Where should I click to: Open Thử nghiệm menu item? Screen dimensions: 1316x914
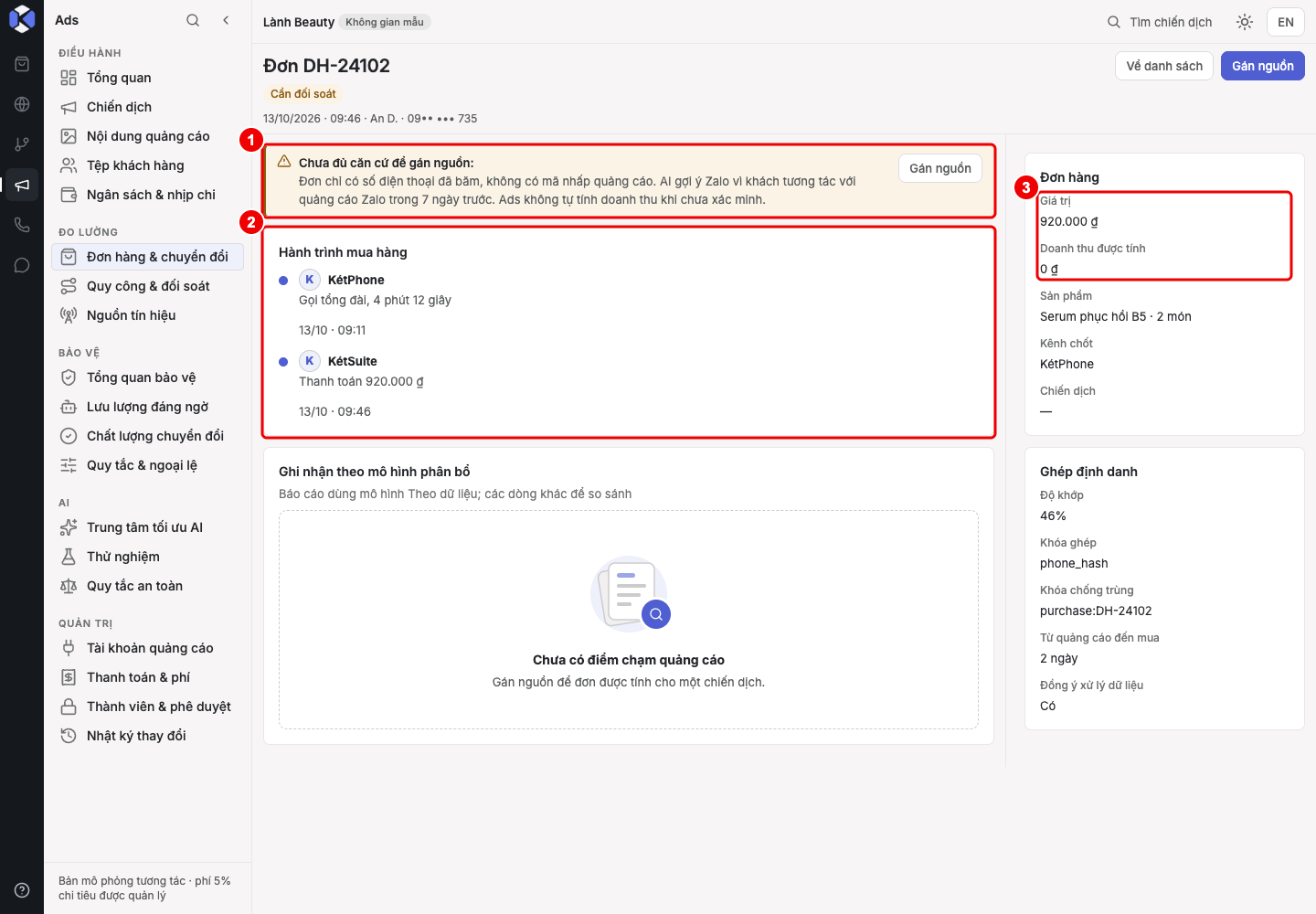(x=147, y=557)
